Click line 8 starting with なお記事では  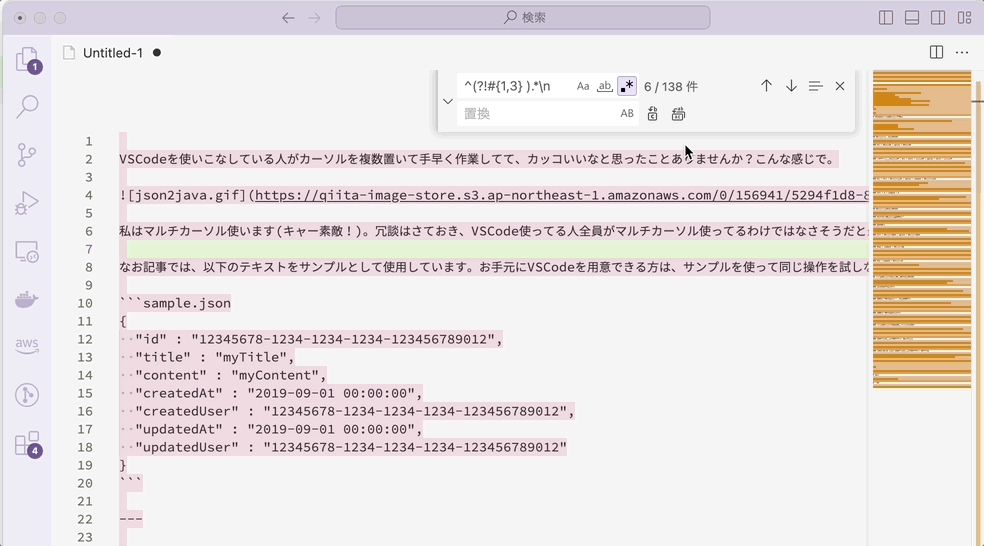(494, 267)
